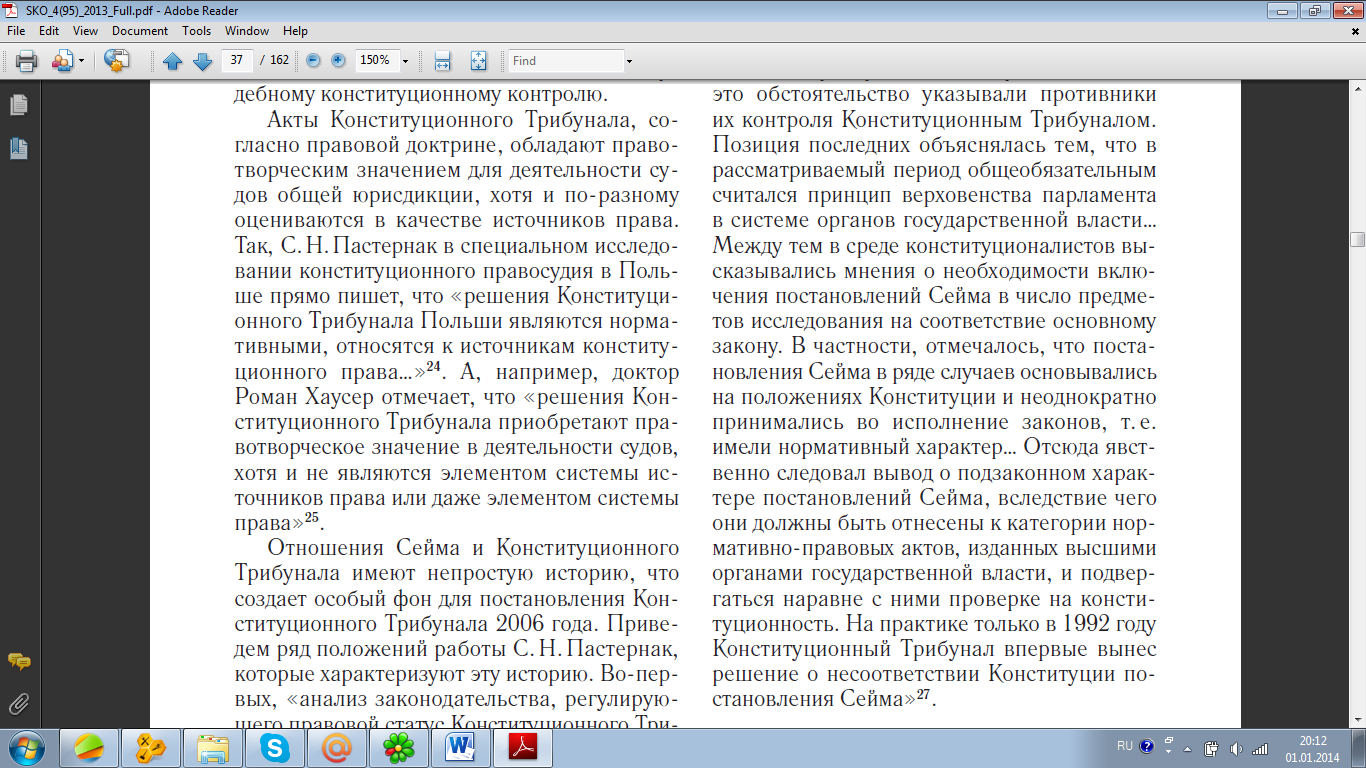Click footnote reference 25 after «права»

point(311,517)
